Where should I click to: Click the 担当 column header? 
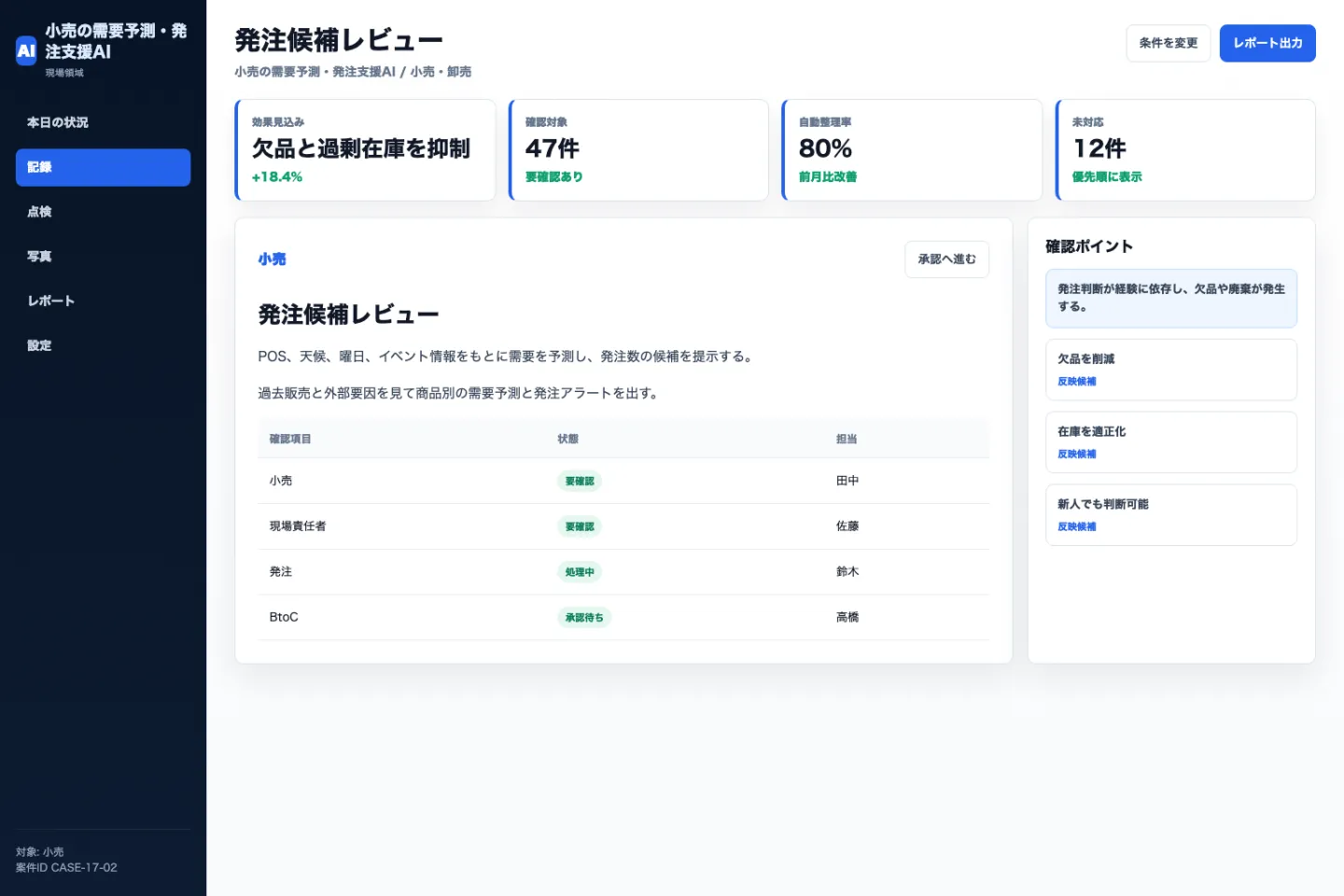pos(847,439)
